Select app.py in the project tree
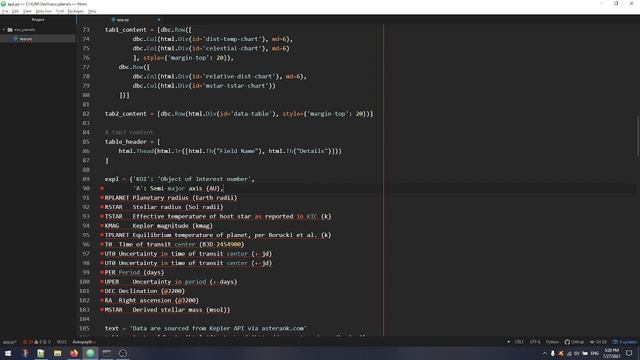The image size is (640, 360). pos(25,39)
